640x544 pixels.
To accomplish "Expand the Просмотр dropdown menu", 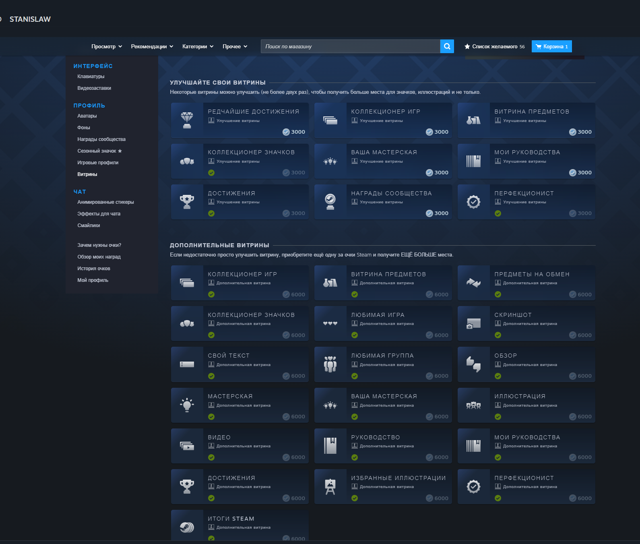I will (x=107, y=47).
